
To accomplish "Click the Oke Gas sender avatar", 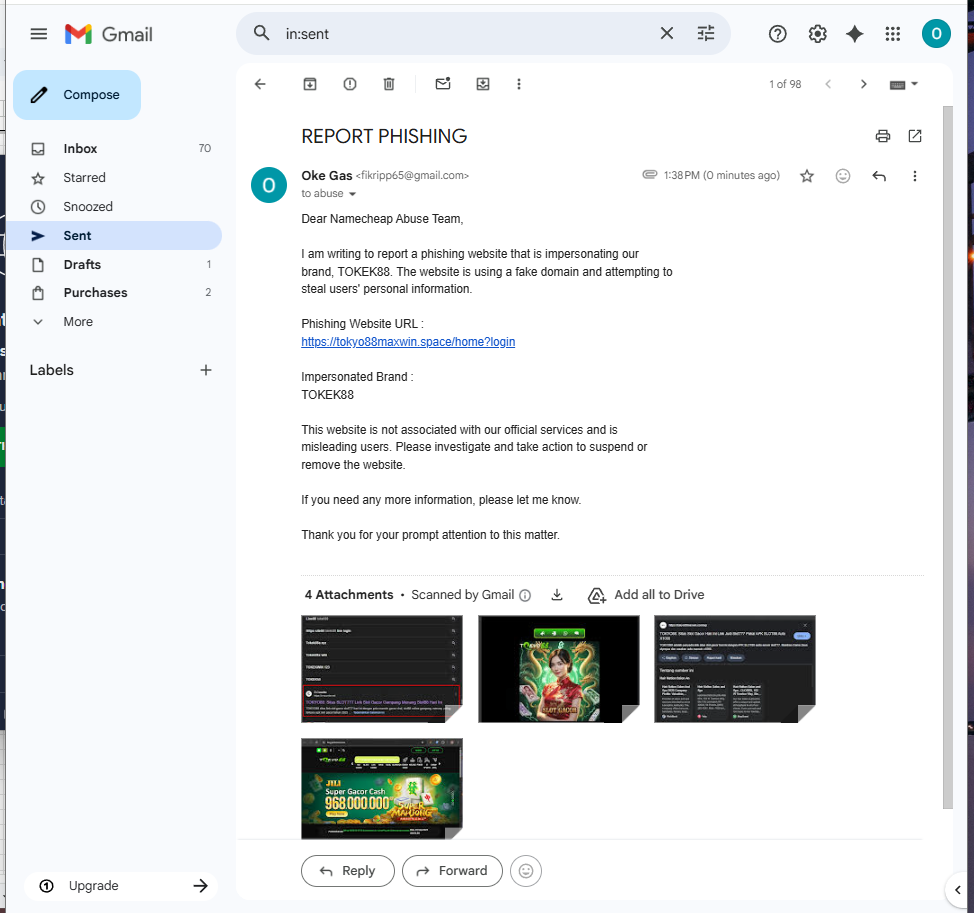I will point(269,185).
